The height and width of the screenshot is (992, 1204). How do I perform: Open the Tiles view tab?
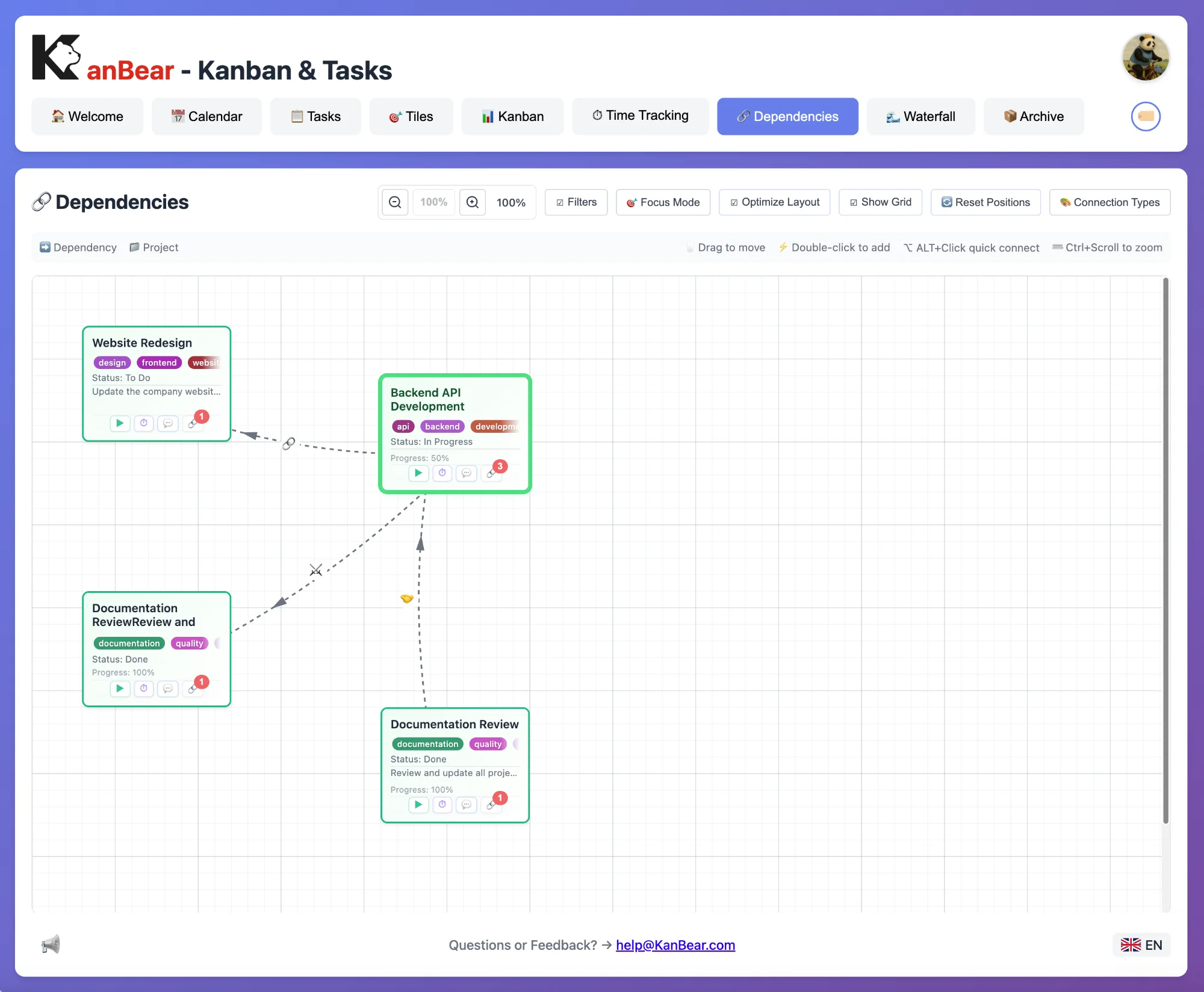pos(411,116)
